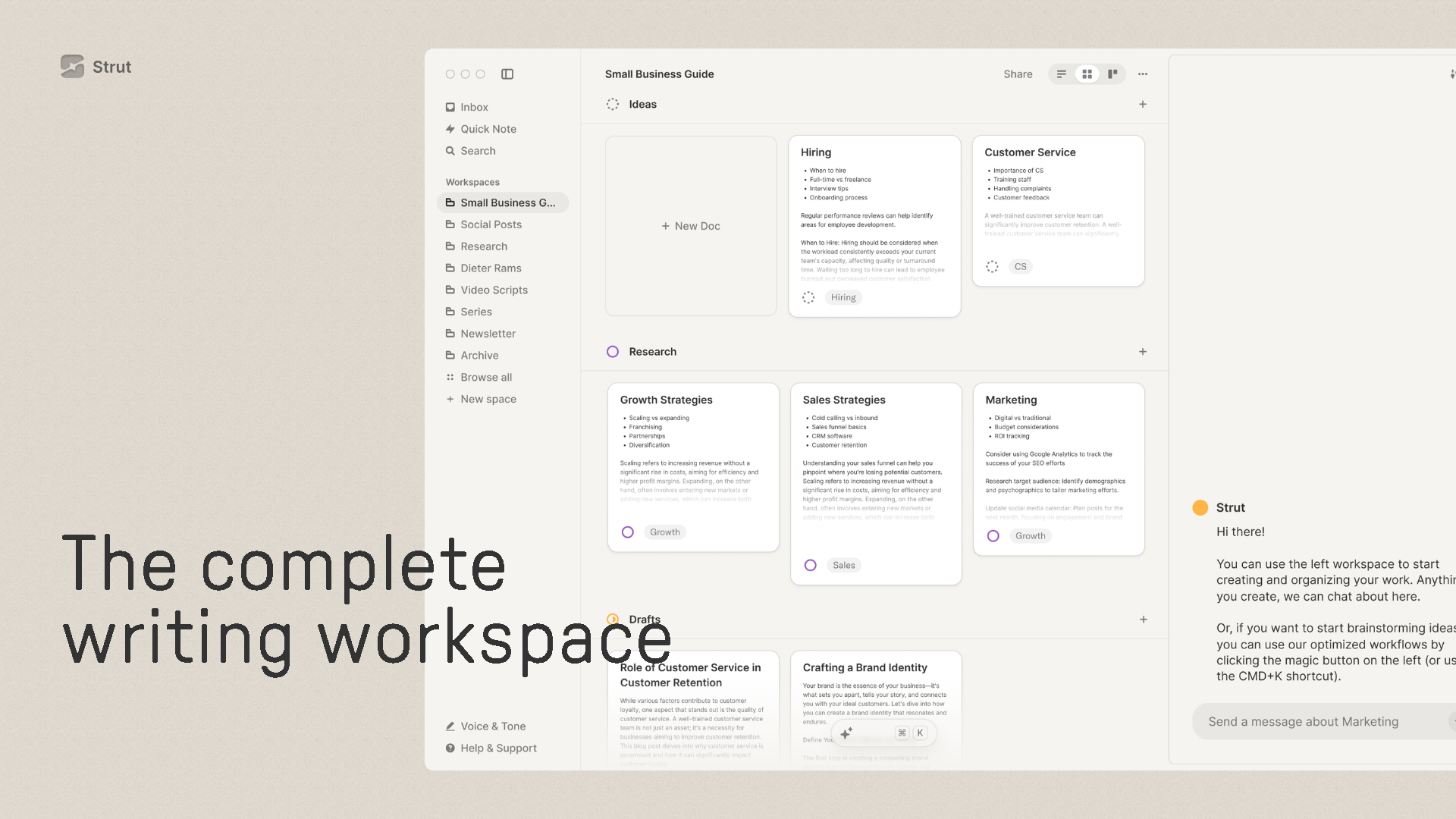Create a document with New Doc
The width and height of the screenshot is (1456, 819).
[x=690, y=225]
